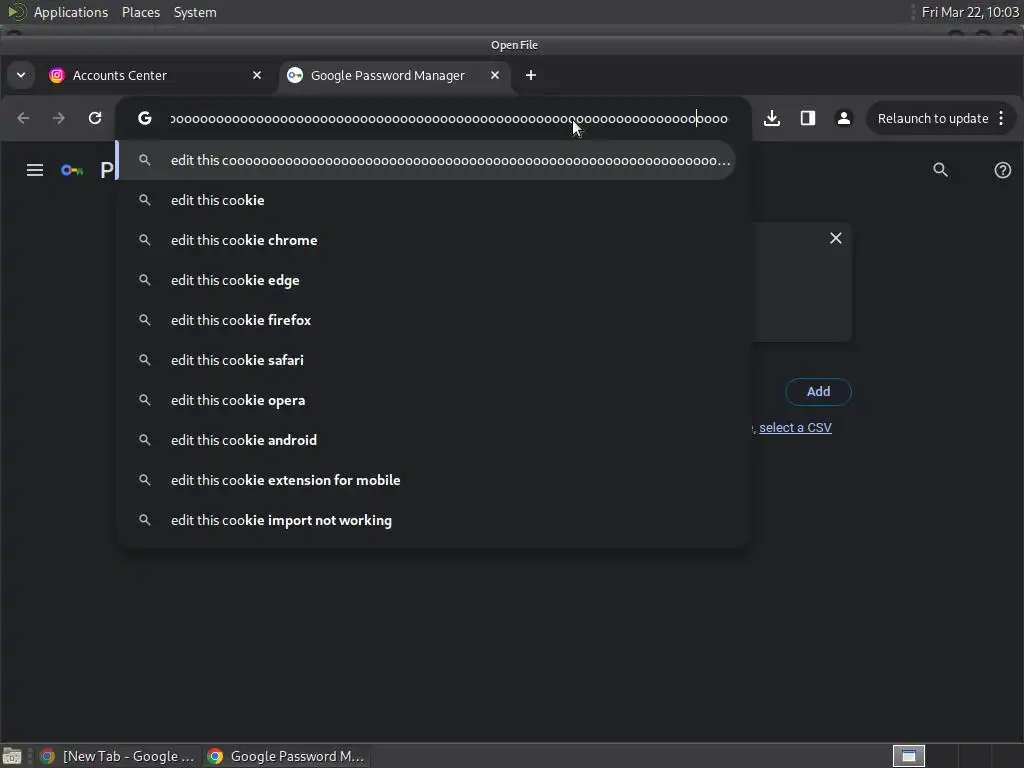Choose suggestion edit this cookie extension for mobile

[x=426, y=481]
